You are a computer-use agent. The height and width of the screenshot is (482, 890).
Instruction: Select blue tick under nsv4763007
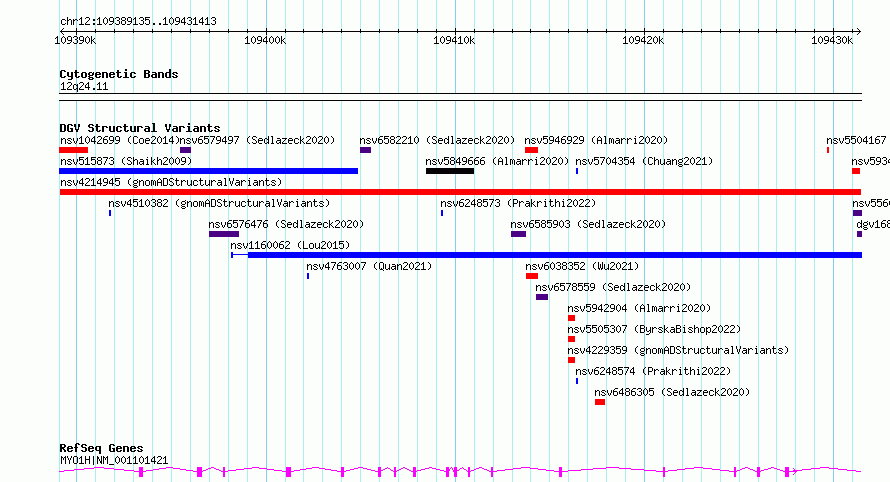(x=308, y=276)
